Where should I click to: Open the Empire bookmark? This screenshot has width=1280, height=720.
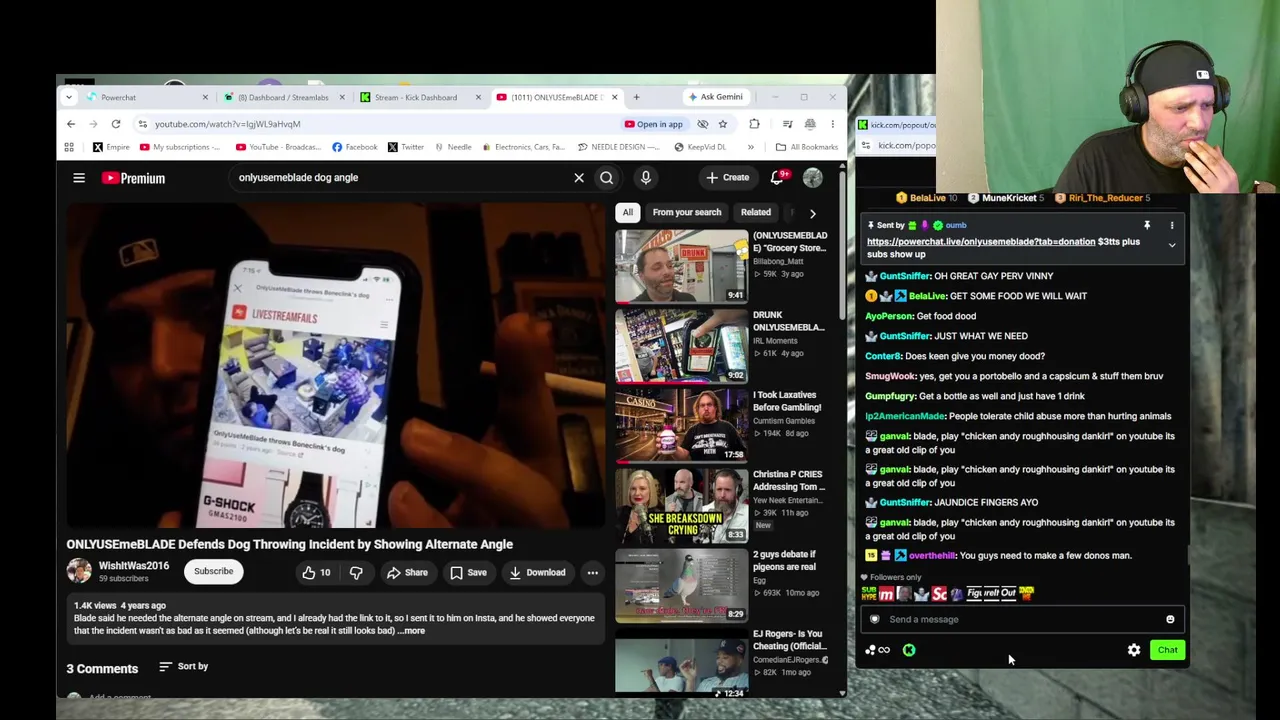tap(111, 147)
